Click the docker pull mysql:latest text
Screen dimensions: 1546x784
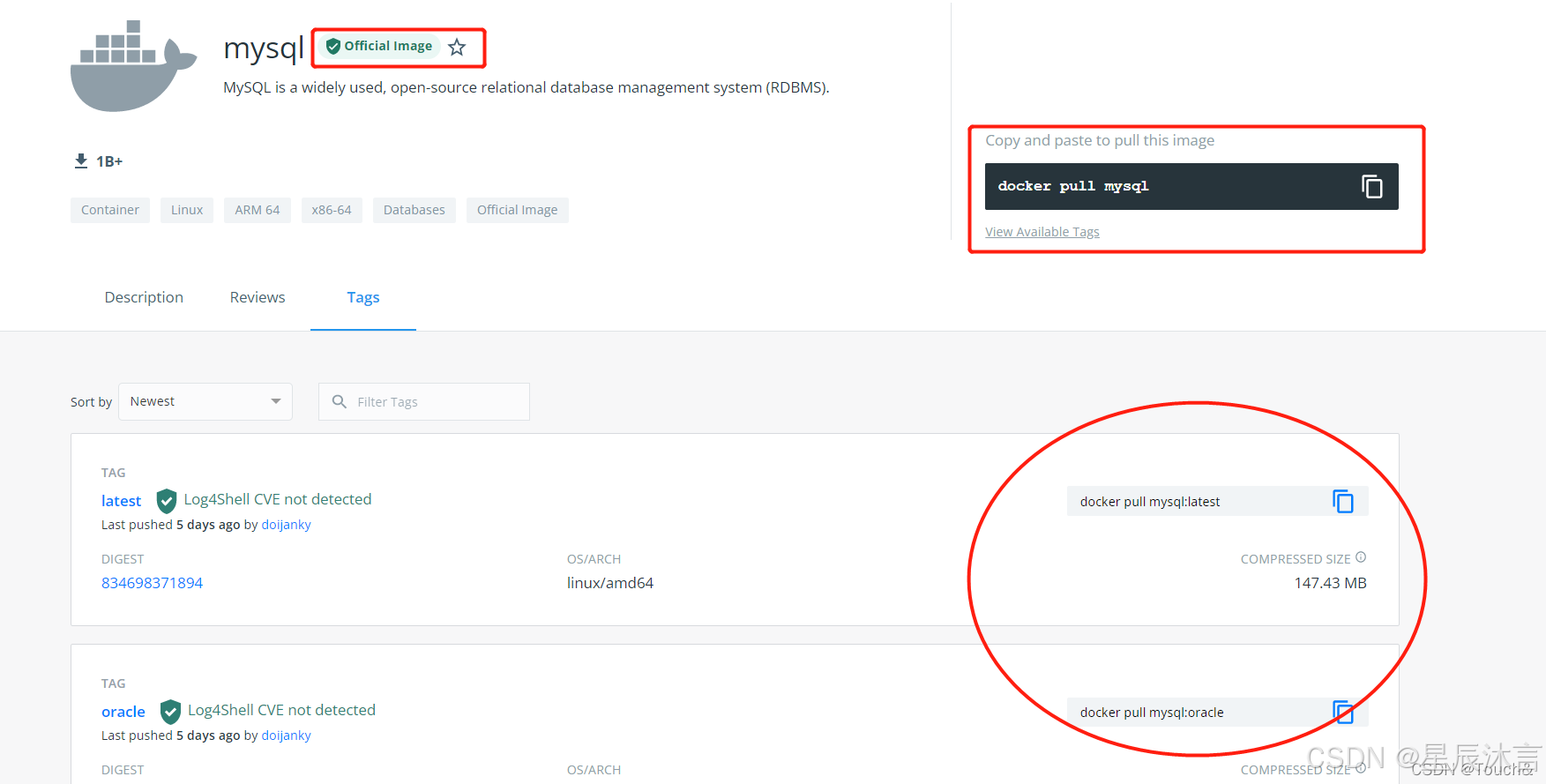[x=1150, y=502]
